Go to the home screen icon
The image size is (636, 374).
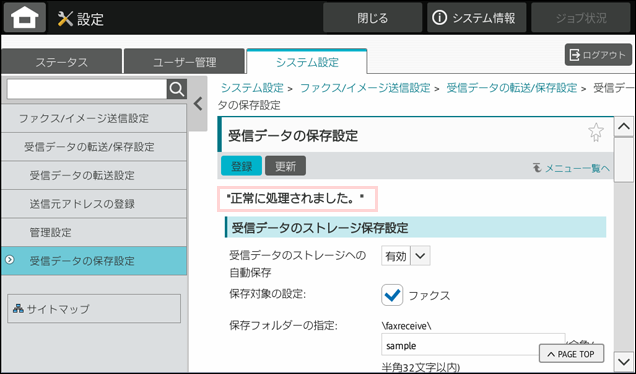coord(25,17)
